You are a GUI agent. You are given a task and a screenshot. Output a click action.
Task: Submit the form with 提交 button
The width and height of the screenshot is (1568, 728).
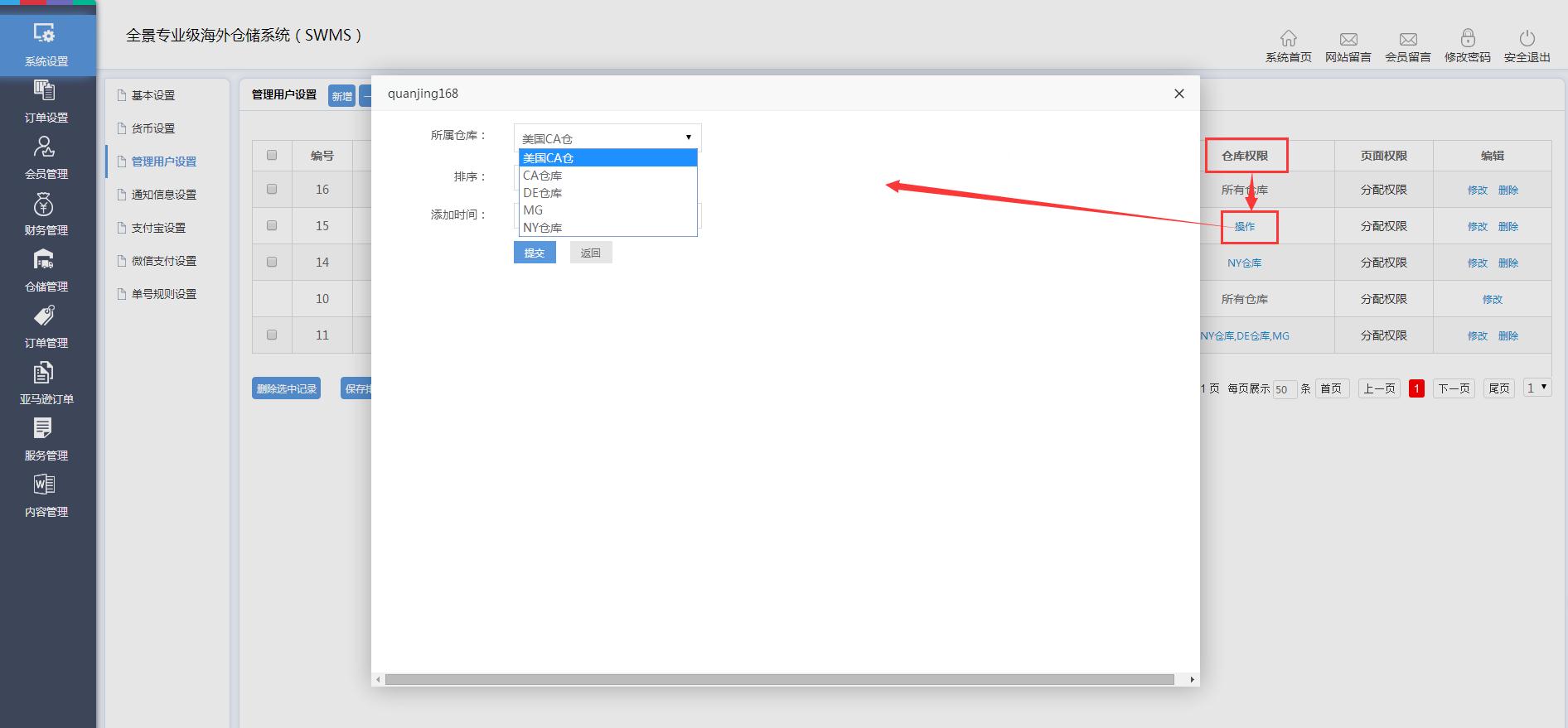tap(535, 253)
